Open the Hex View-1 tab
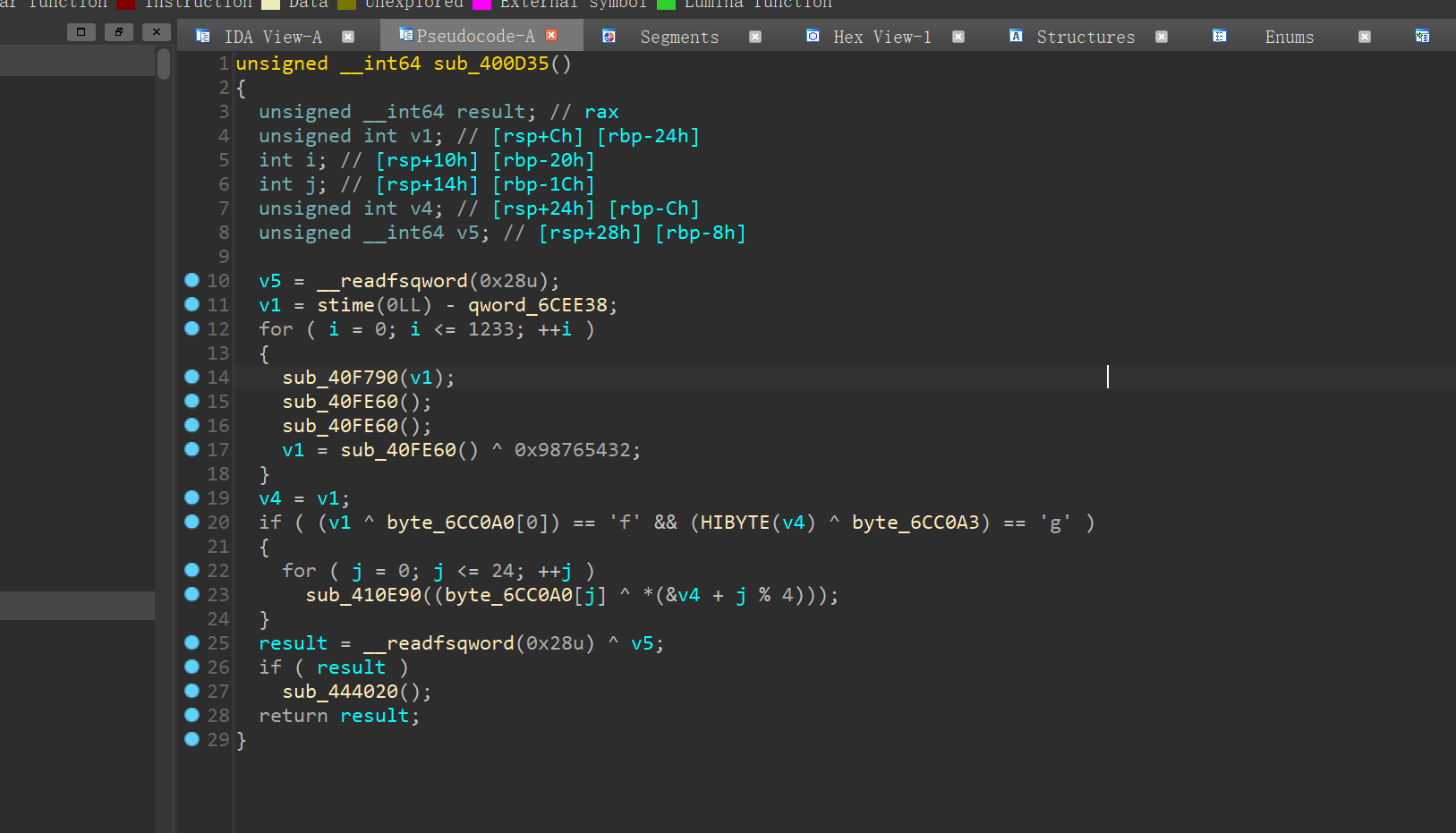The image size is (1456, 833). [x=881, y=37]
